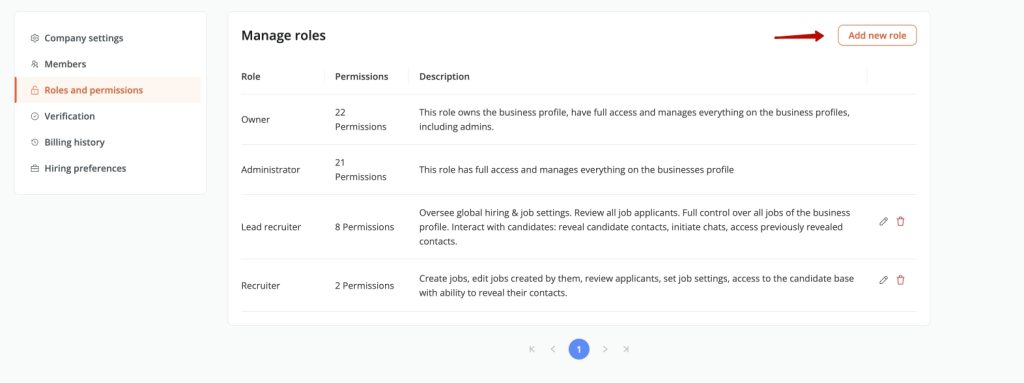Delete the Lead recruiter role trash icon
Image resolution: width=1024 pixels, height=383 pixels.
(x=901, y=222)
